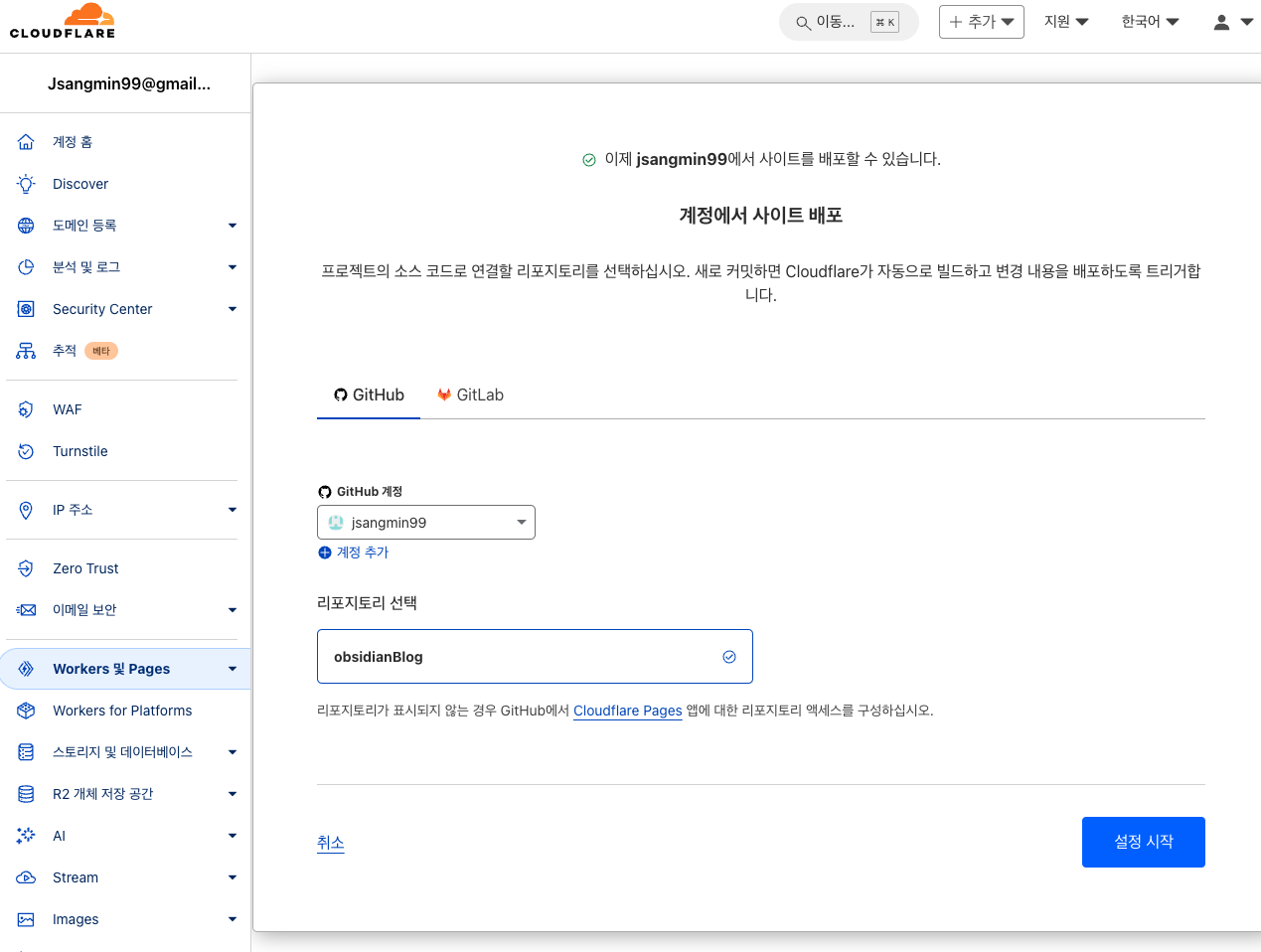This screenshot has width=1261, height=952.
Task: Open Discover in the sidebar
Action: pyautogui.click(x=80, y=184)
